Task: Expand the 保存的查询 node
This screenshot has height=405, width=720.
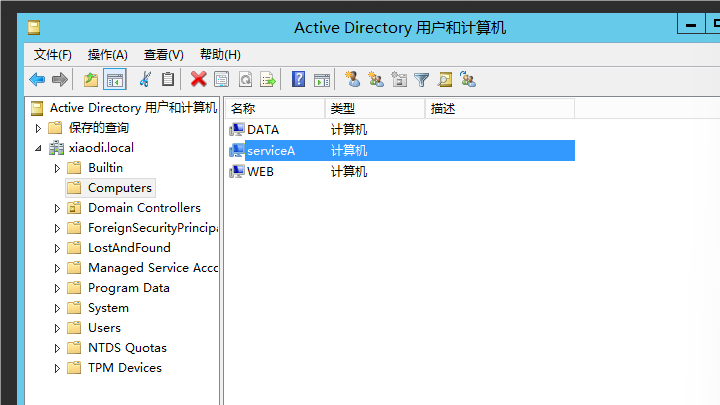Action: [38, 128]
